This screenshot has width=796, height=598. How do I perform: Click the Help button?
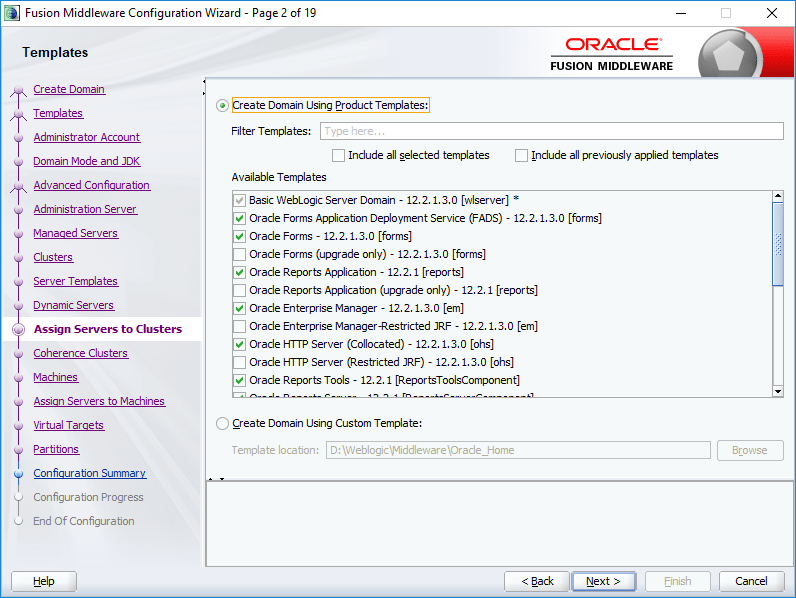pyautogui.click(x=44, y=581)
